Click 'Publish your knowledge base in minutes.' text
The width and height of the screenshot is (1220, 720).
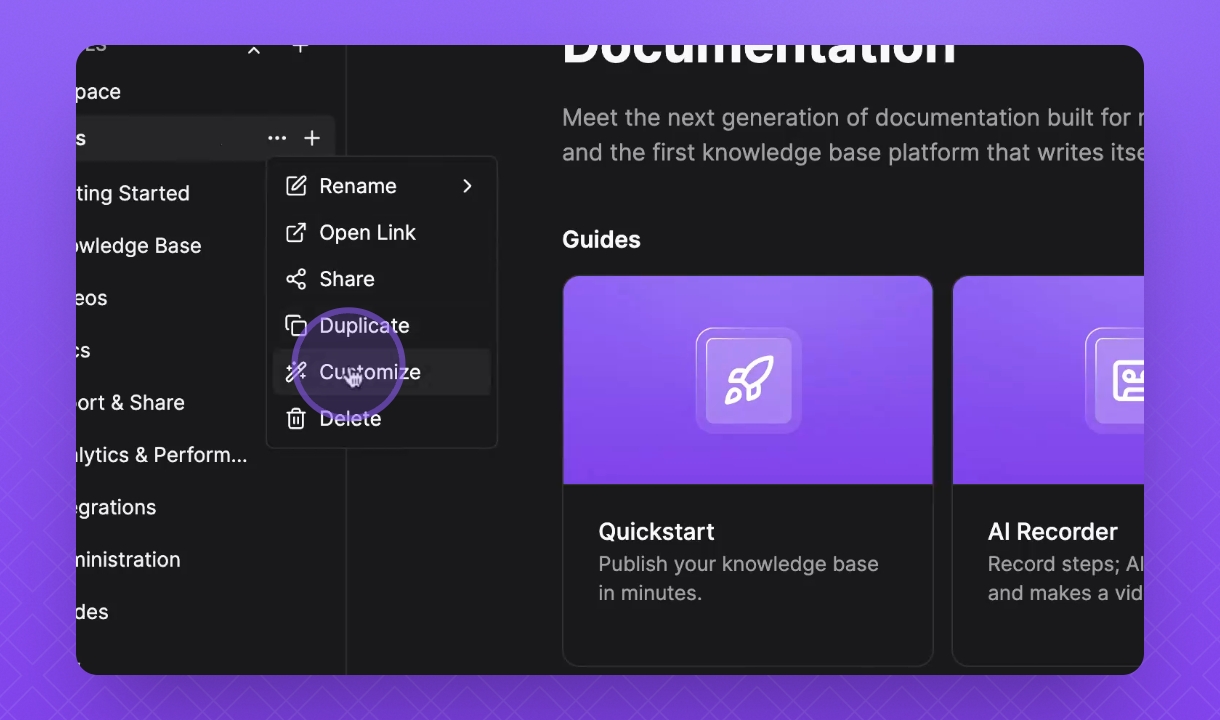coord(738,578)
